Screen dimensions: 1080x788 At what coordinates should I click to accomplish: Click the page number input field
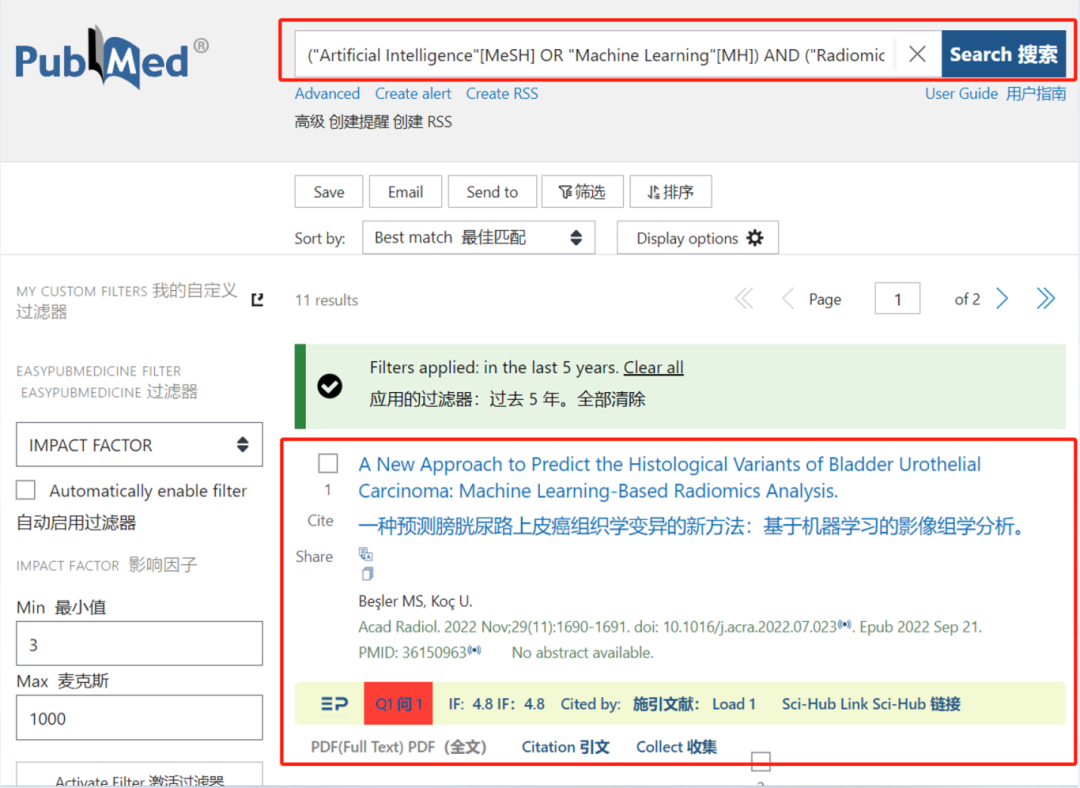coord(897,299)
